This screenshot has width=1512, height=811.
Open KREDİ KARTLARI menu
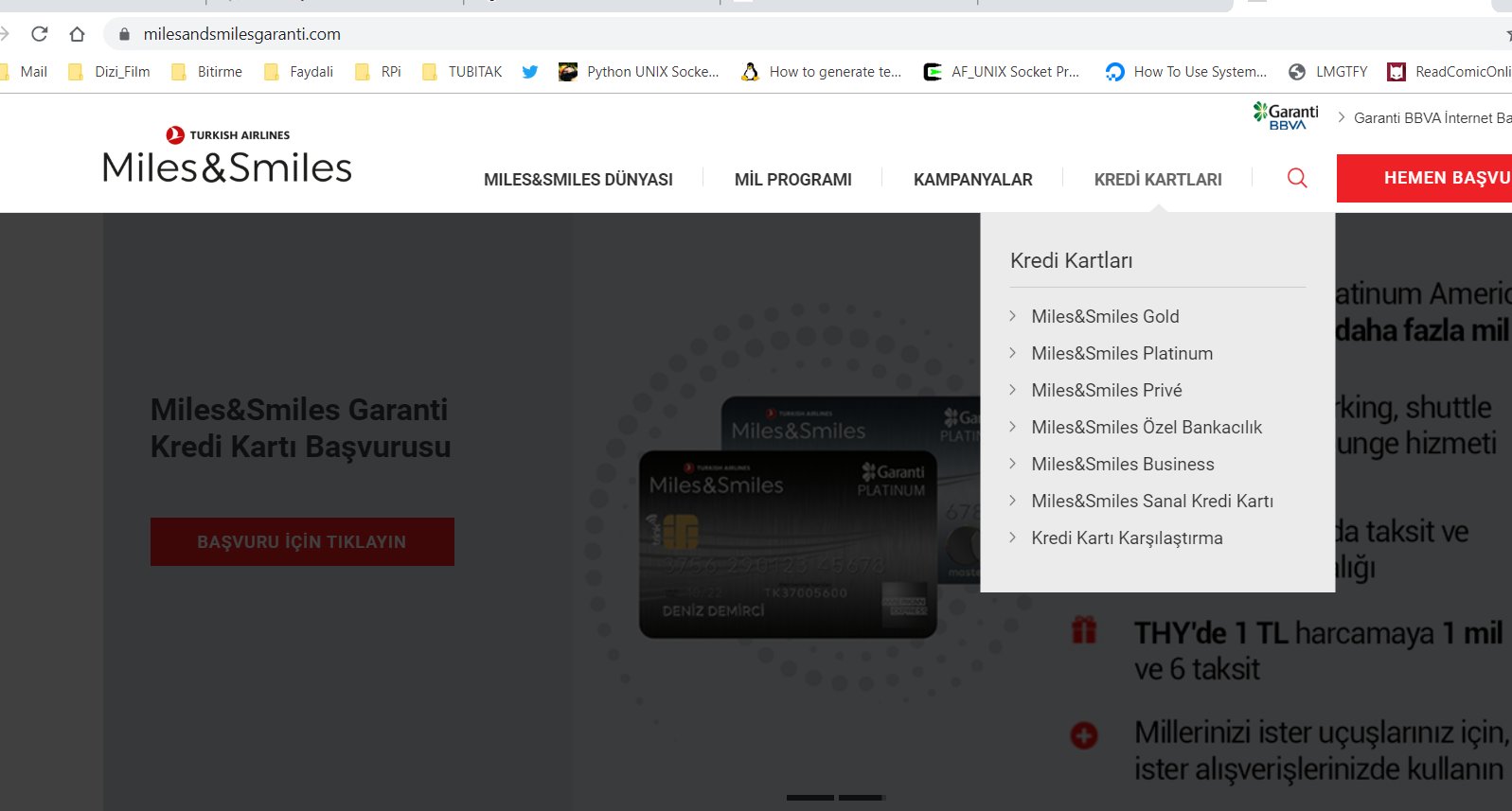point(1158,180)
